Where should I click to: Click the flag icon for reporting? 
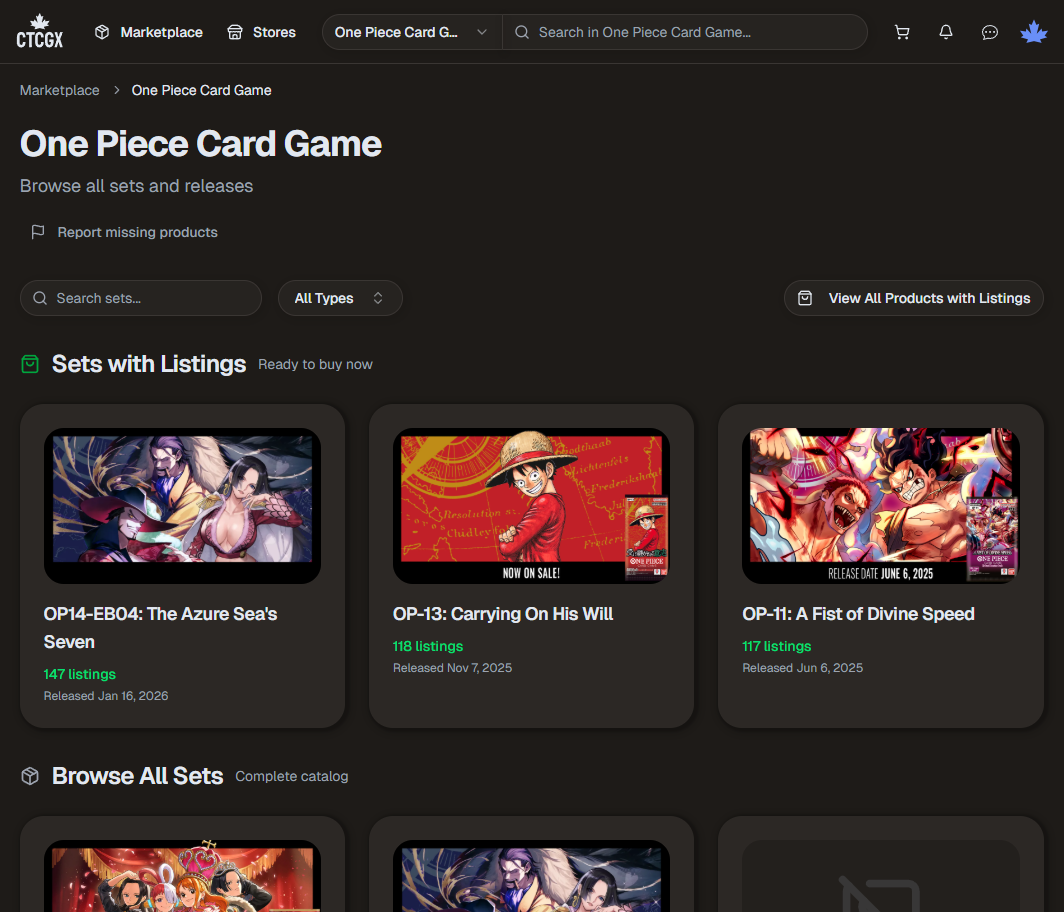pyautogui.click(x=38, y=232)
